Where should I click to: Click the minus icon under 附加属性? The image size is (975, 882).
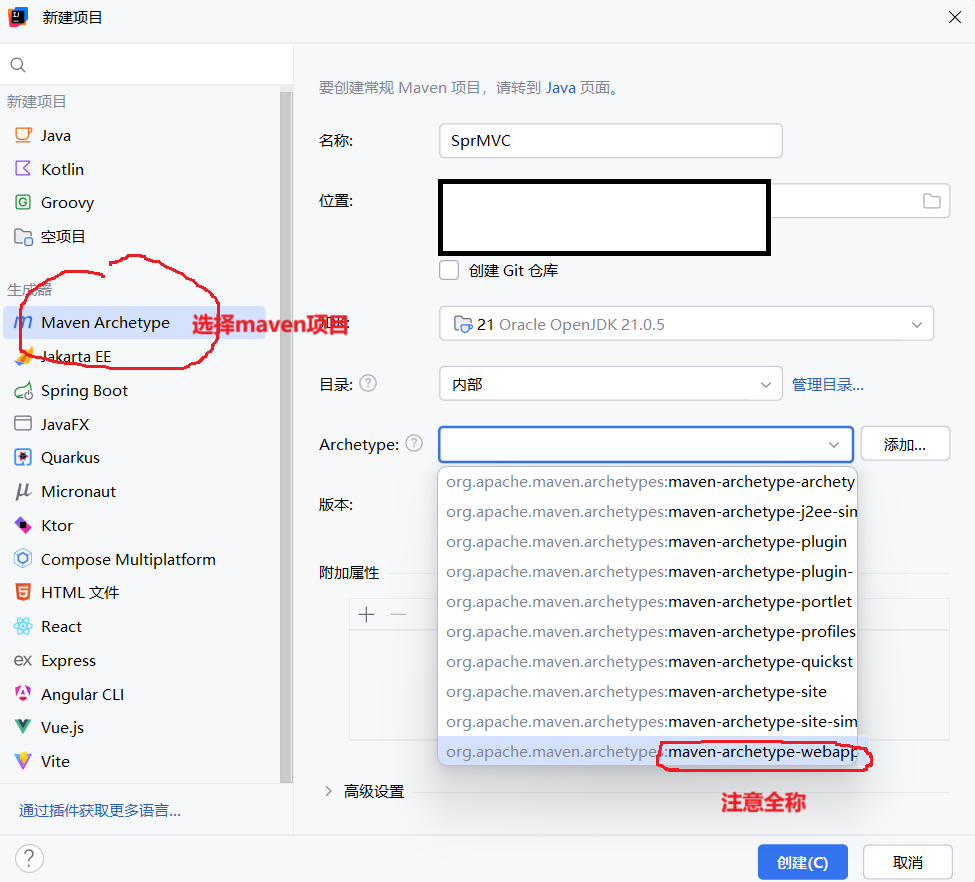[398, 615]
